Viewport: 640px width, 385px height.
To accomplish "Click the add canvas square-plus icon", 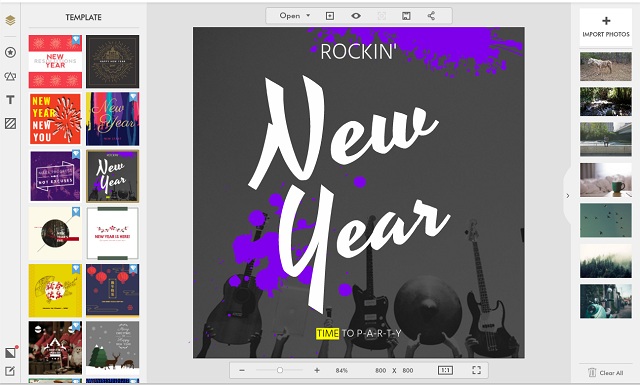I will pyautogui.click(x=330, y=16).
